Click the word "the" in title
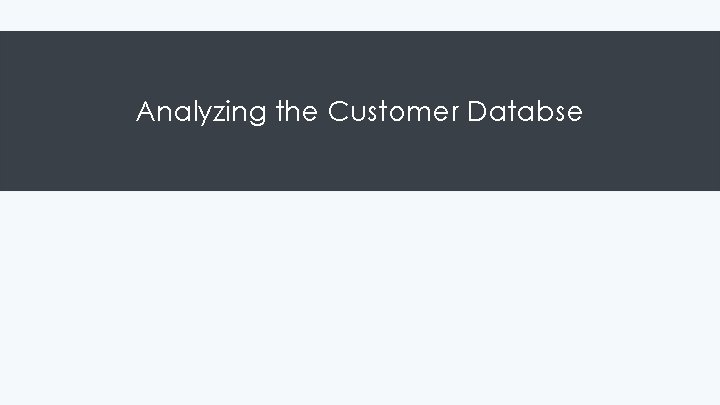 (x=297, y=111)
